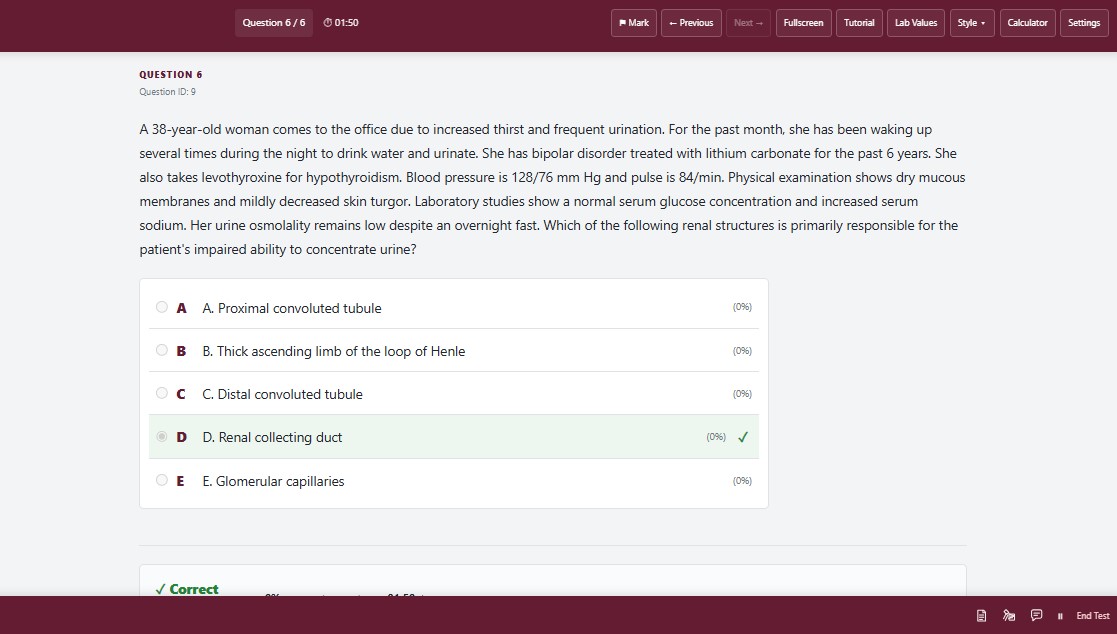Enter Fullscreen mode
The width and height of the screenshot is (1117, 634).
tap(804, 23)
